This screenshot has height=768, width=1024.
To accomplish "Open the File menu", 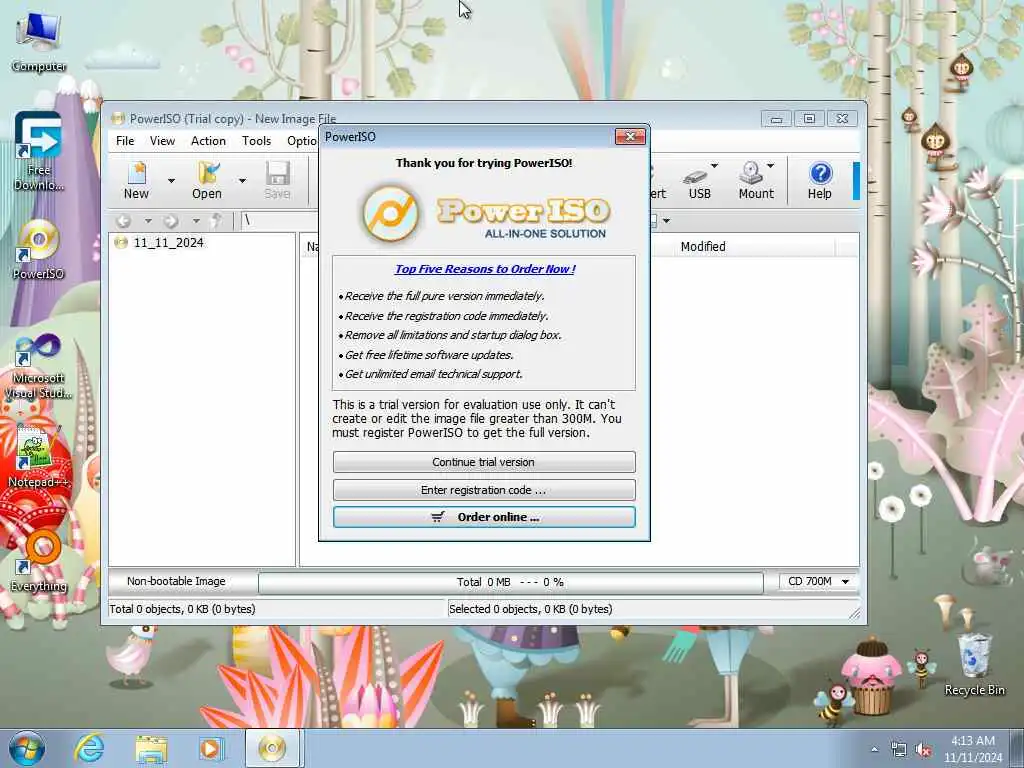I will (x=125, y=141).
